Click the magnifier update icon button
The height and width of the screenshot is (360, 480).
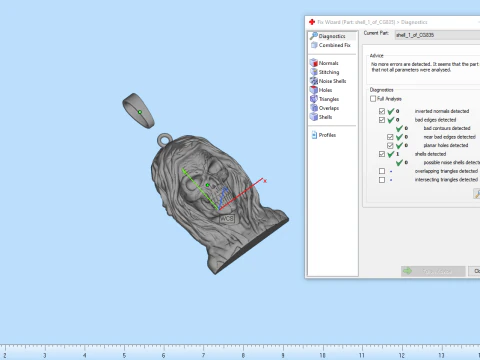point(477,193)
